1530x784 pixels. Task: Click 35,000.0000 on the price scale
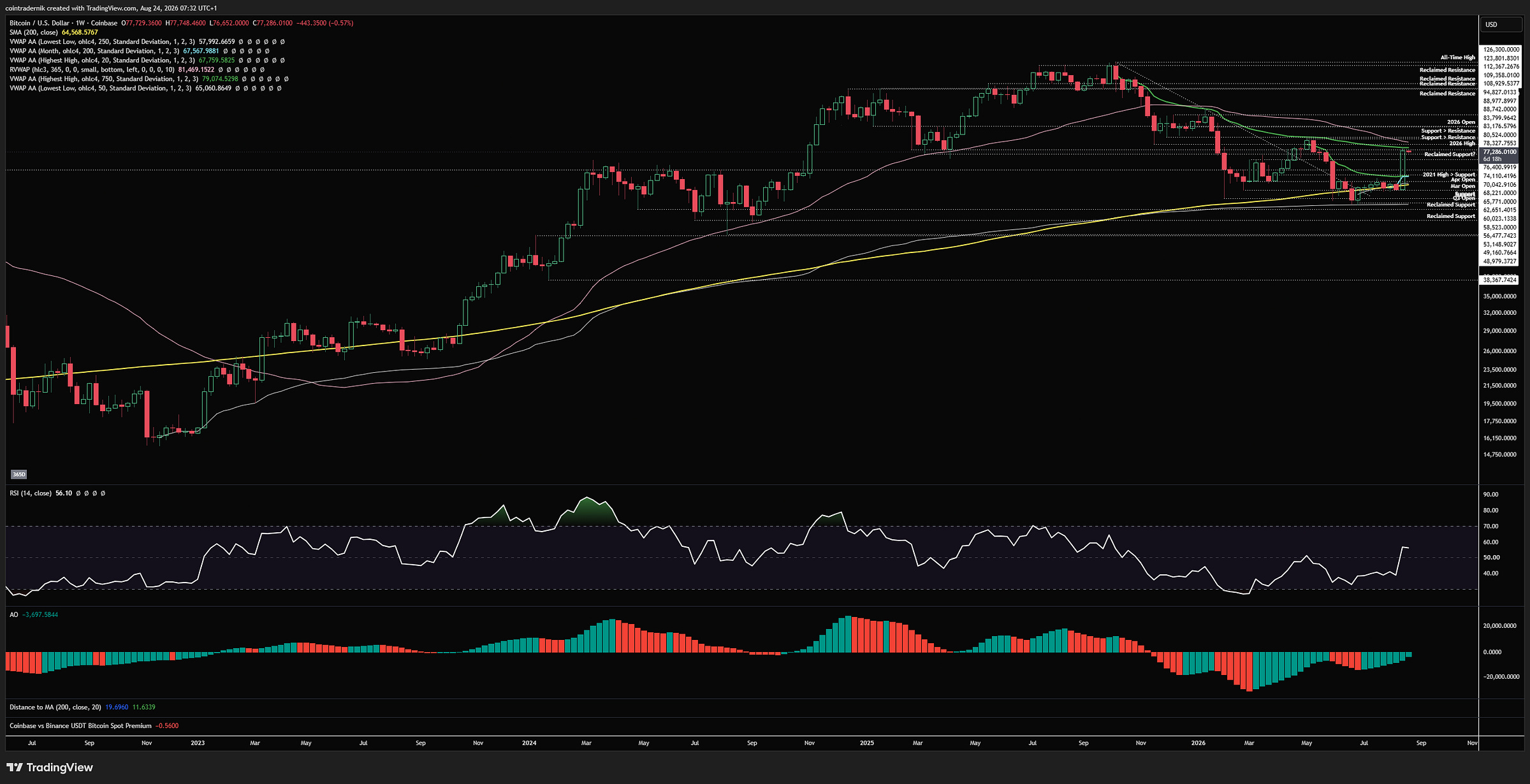coord(1500,296)
